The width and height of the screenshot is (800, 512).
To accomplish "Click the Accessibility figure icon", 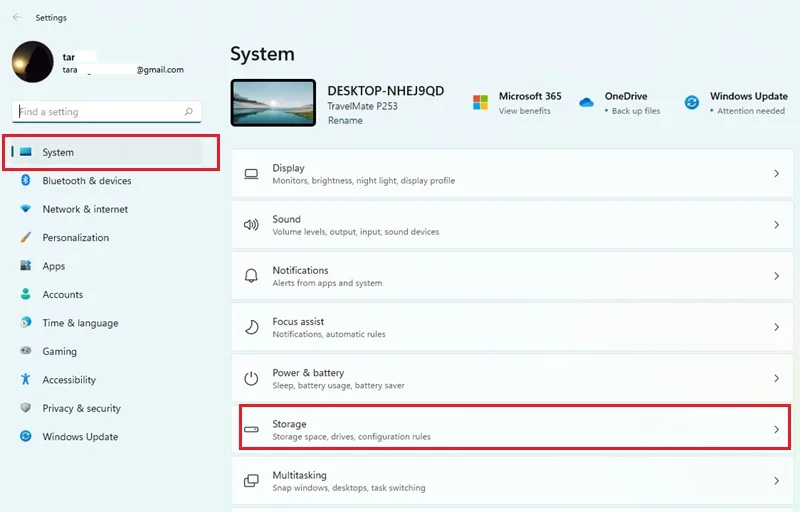I will pos(26,379).
